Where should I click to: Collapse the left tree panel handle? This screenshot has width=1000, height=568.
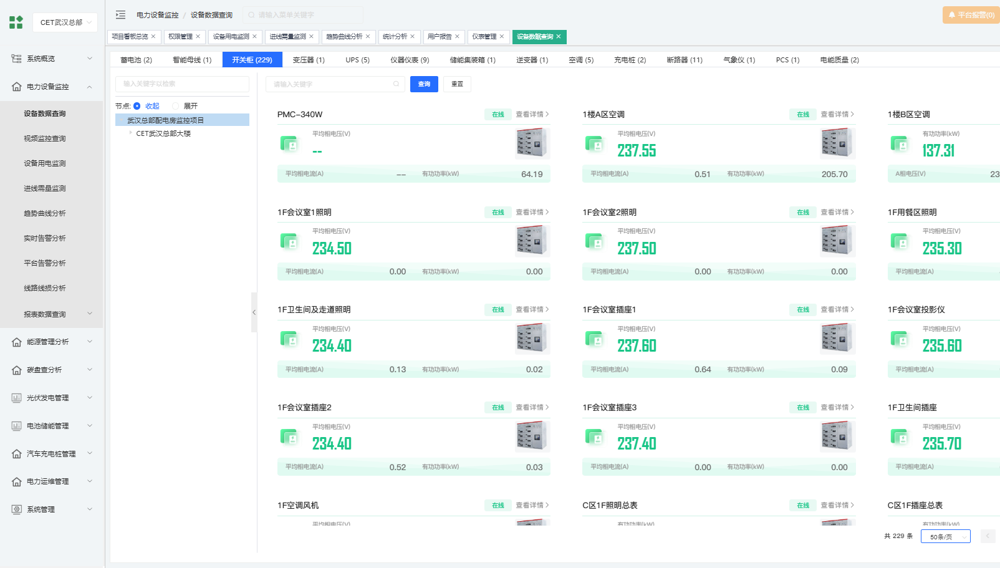coord(254,312)
